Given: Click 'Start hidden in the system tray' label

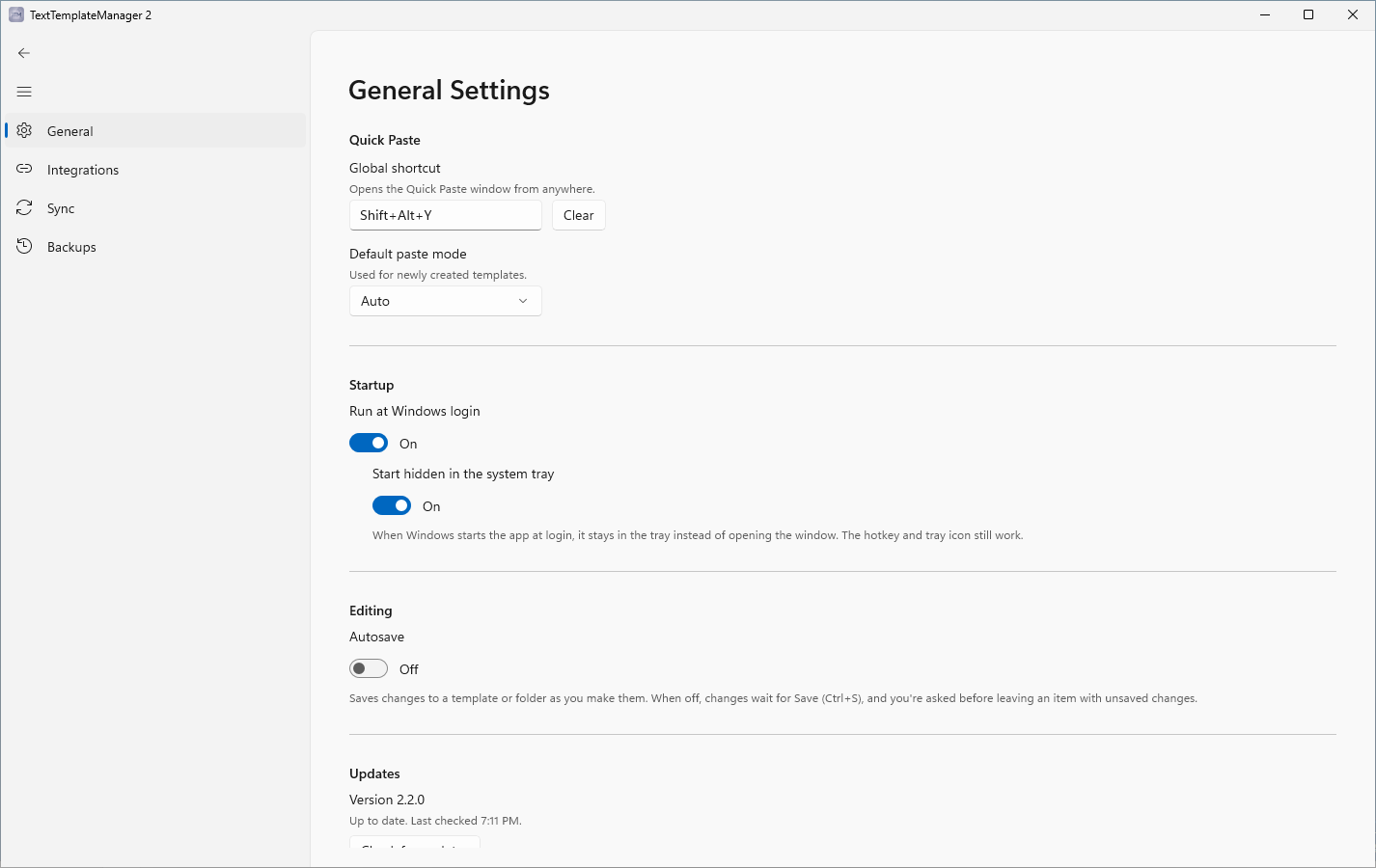Looking at the screenshot, I should click(463, 474).
